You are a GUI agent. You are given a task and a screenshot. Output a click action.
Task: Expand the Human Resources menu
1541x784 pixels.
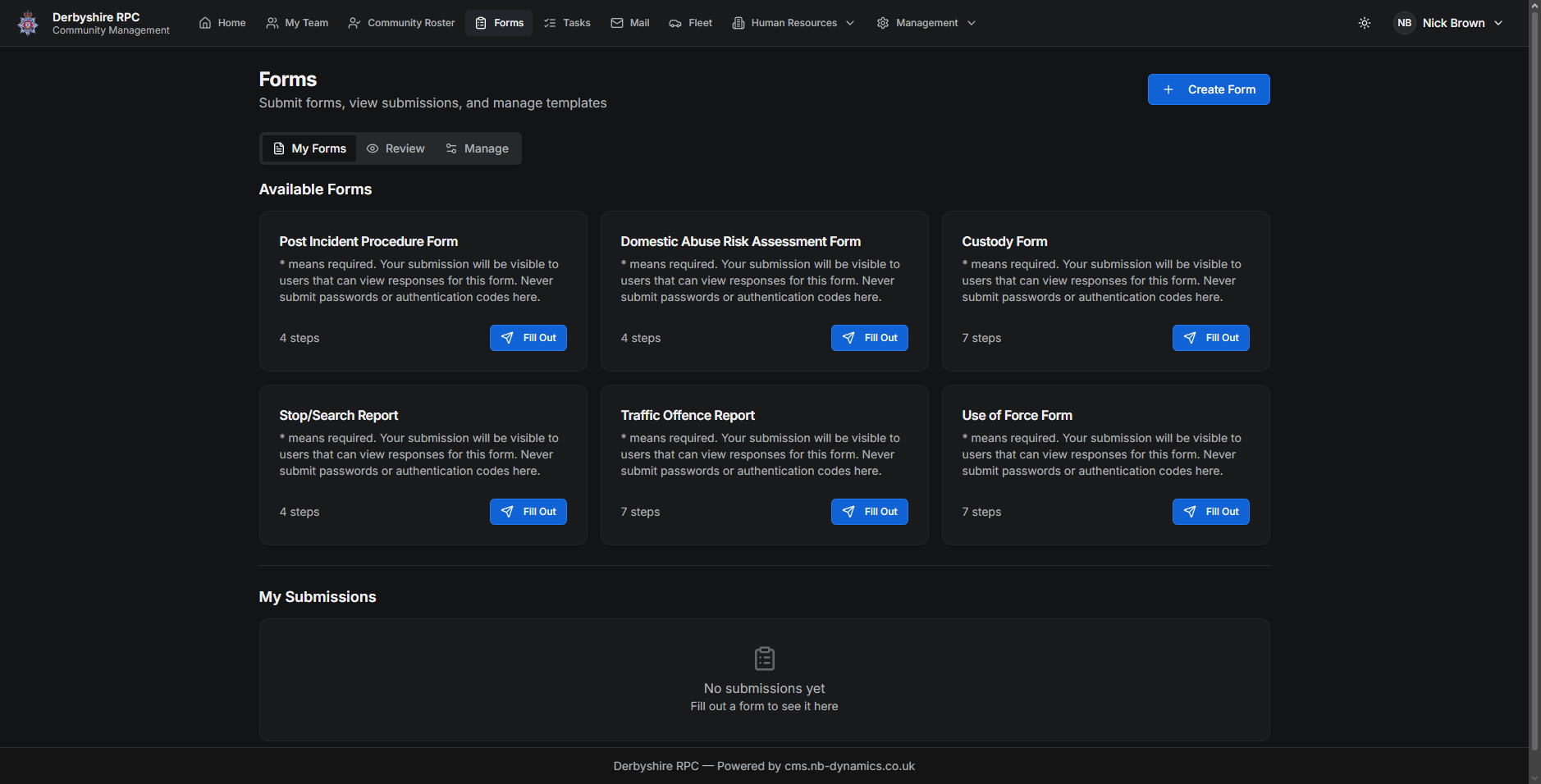(x=793, y=23)
